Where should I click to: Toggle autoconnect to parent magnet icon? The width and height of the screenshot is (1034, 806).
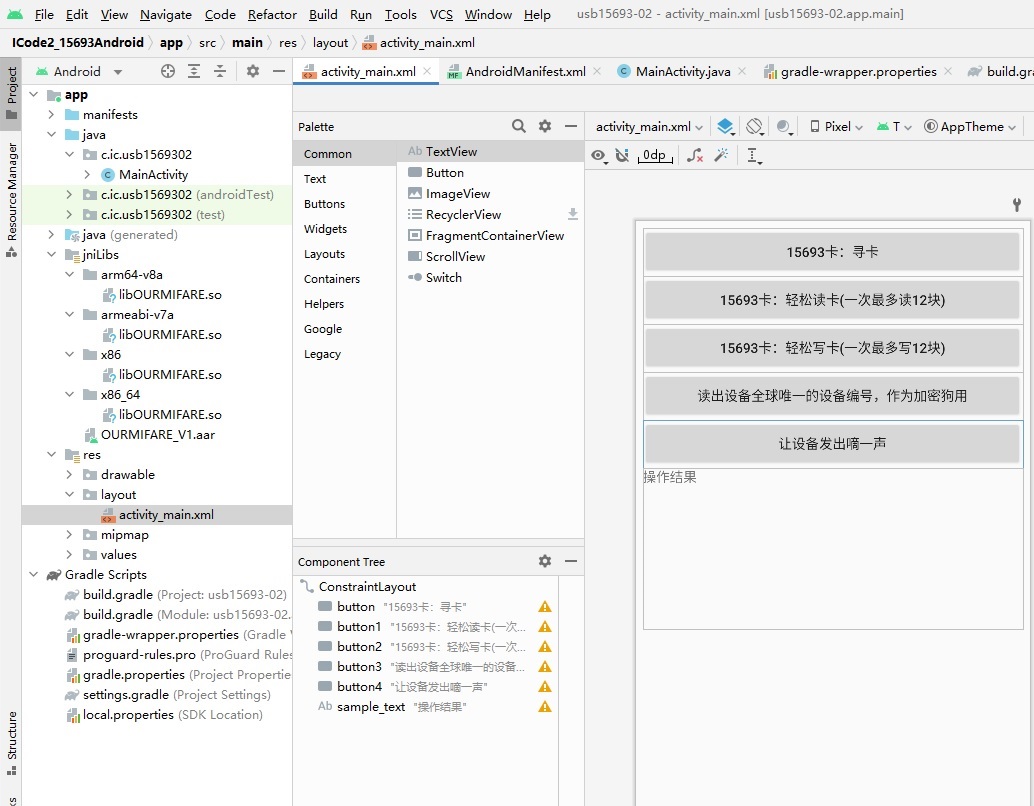(x=622, y=155)
